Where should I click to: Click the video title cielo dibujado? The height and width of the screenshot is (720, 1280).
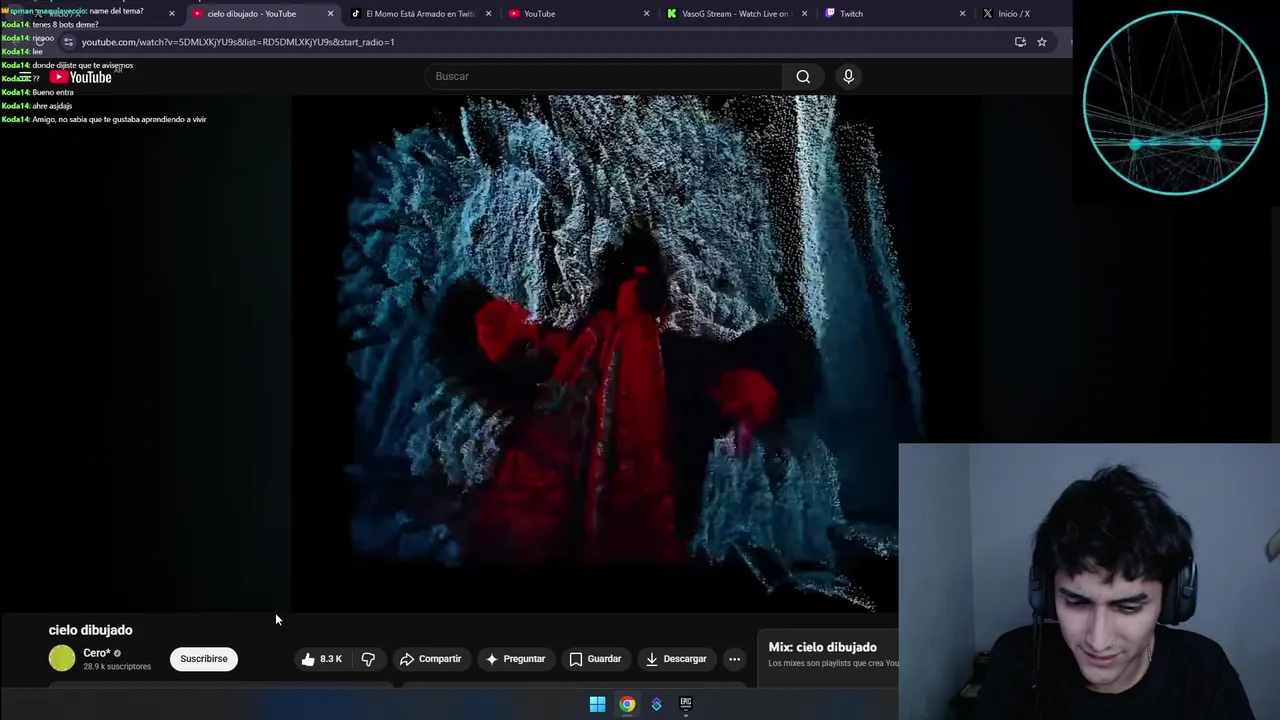point(90,630)
